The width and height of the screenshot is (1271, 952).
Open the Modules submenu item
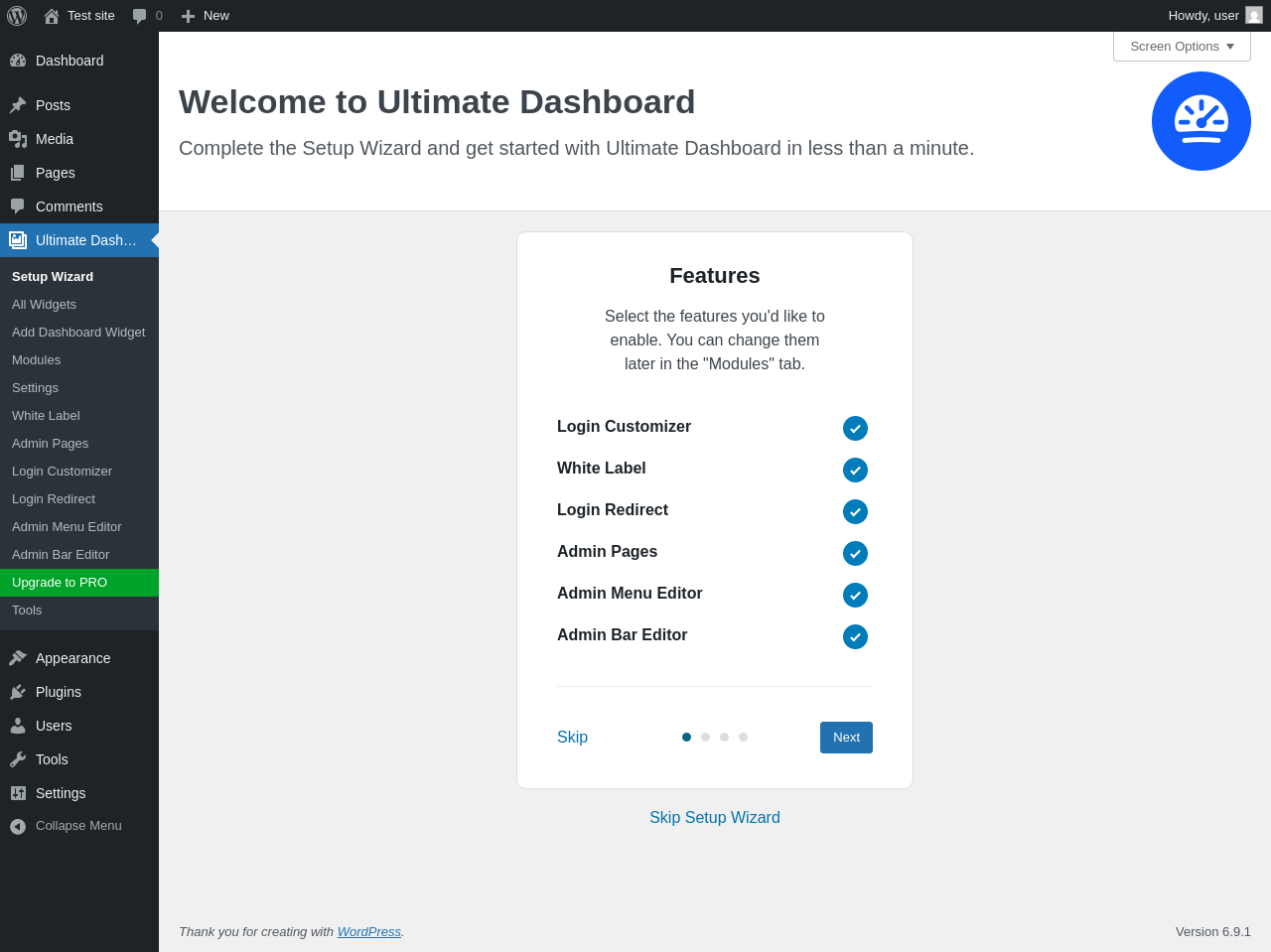(36, 360)
